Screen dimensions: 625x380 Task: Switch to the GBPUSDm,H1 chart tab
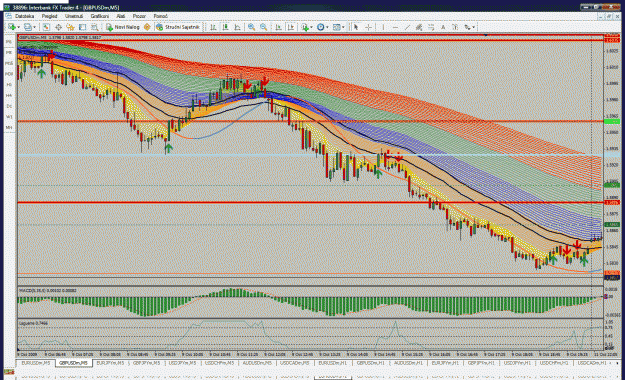coord(371,363)
